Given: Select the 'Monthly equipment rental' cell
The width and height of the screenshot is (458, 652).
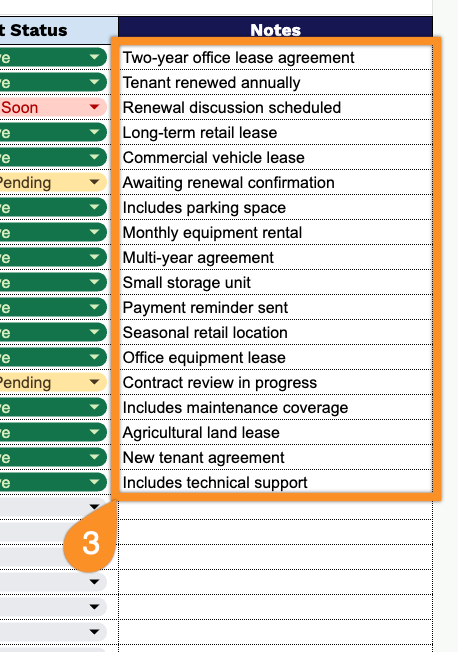Looking at the screenshot, I should [x=275, y=232].
